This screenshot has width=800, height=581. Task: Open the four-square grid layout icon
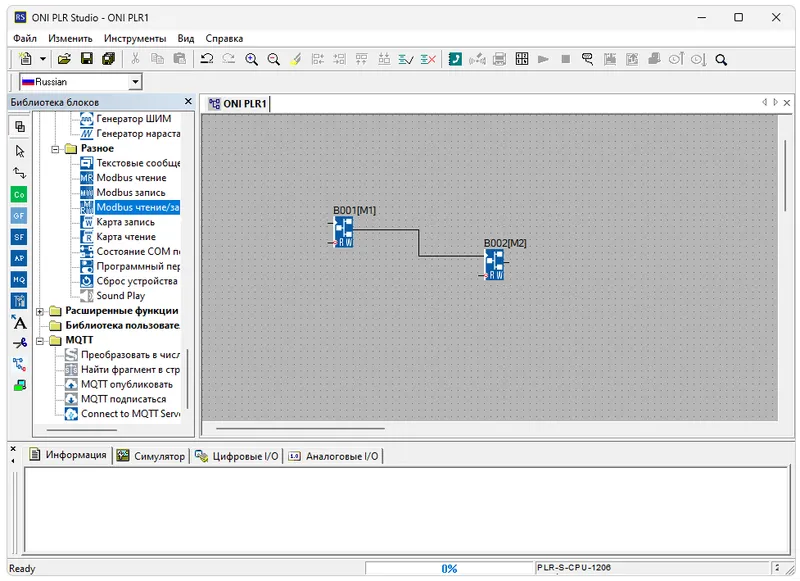[x=522, y=59]
